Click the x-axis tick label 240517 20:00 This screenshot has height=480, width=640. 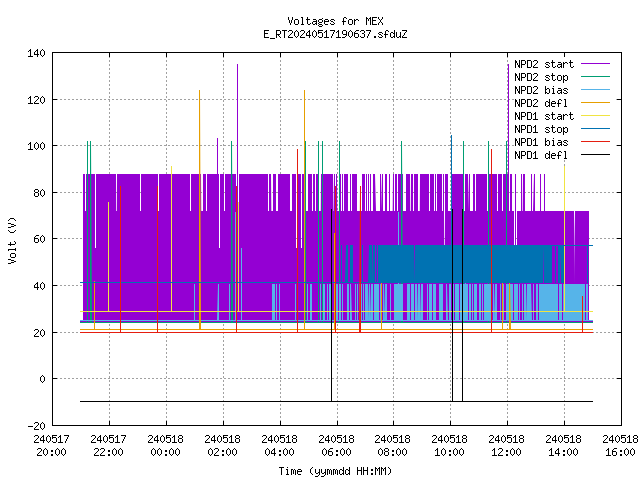(51, 446)
